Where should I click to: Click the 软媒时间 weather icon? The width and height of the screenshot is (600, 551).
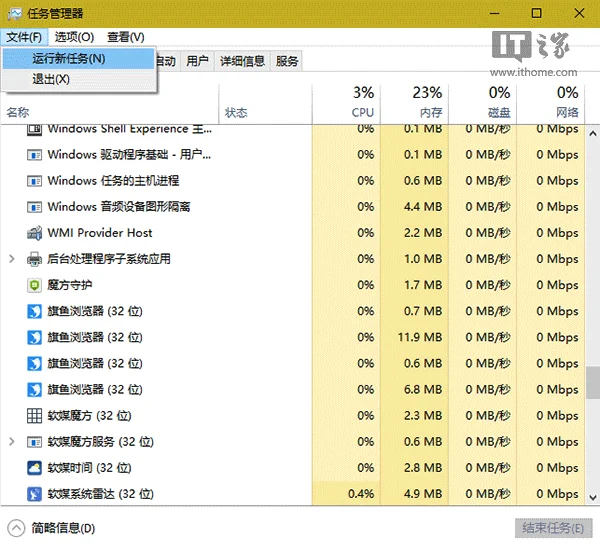point(34,468)
